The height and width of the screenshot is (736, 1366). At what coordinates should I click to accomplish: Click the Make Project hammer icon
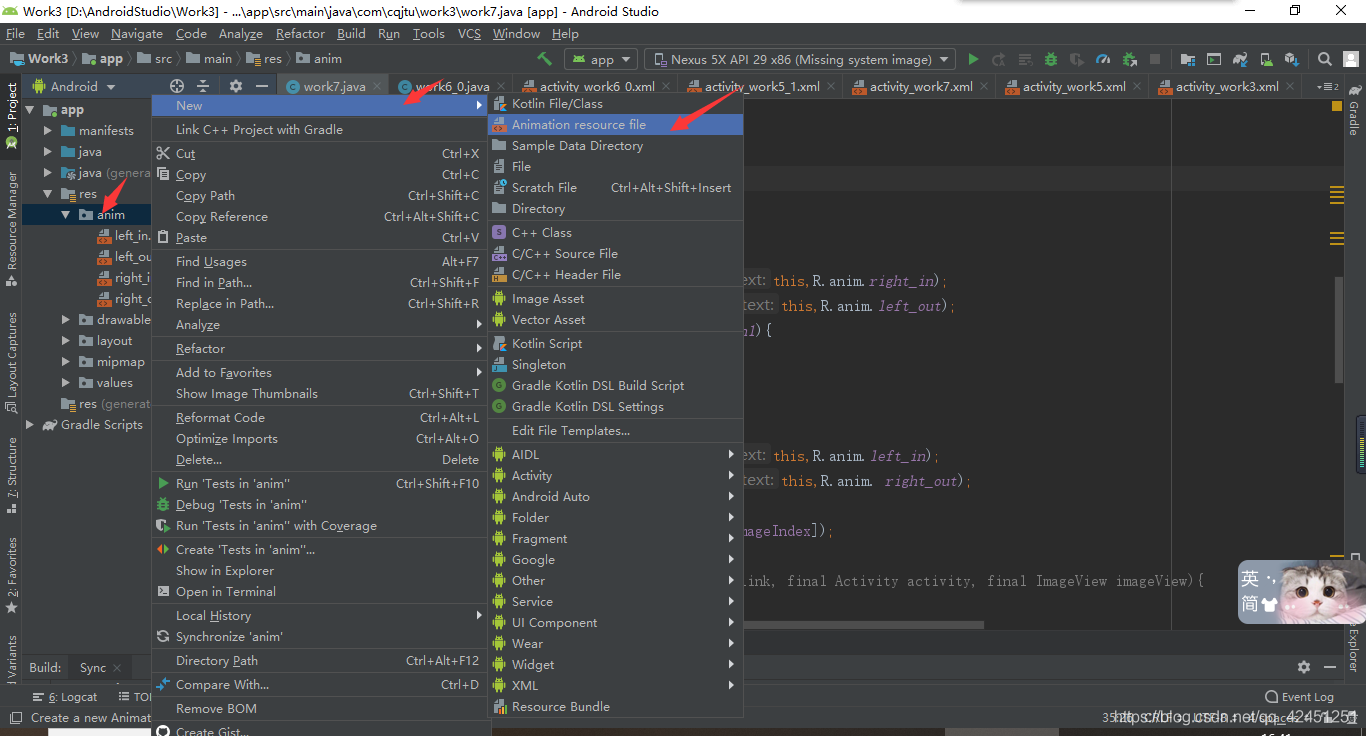pos(545,59)
